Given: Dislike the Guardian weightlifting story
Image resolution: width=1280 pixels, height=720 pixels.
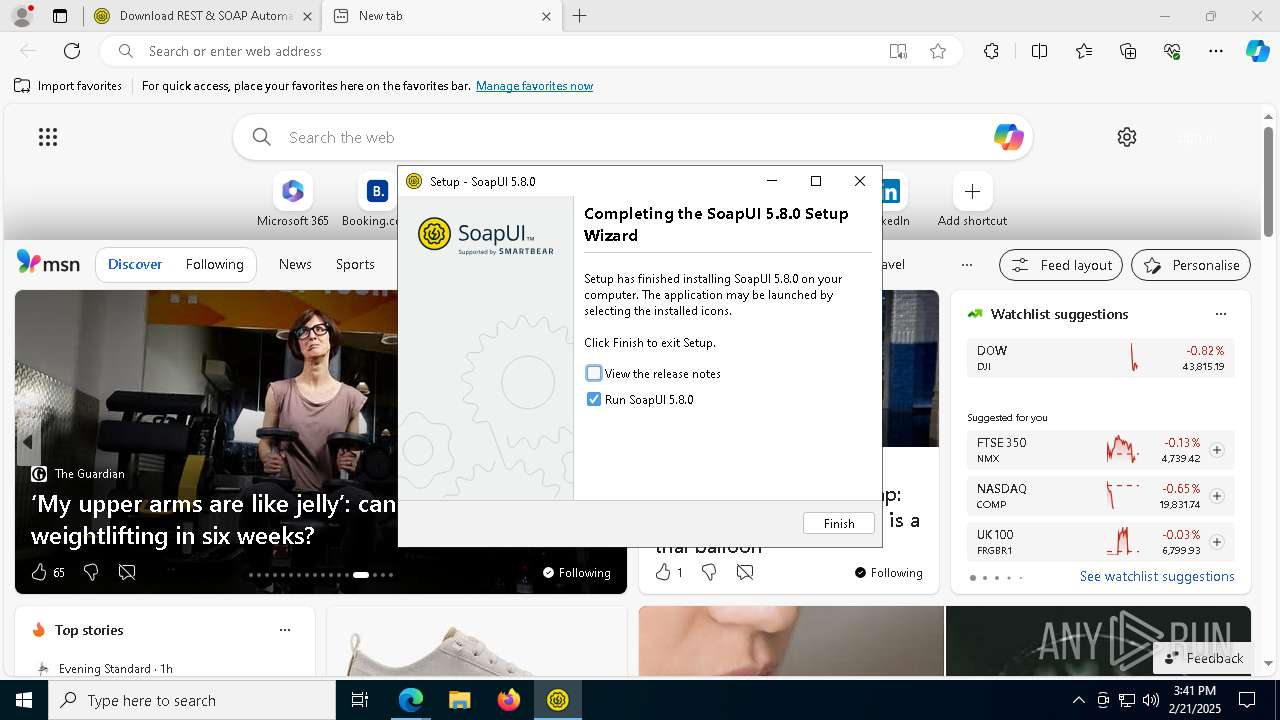Looking at the screenshot, I should 91,572.
